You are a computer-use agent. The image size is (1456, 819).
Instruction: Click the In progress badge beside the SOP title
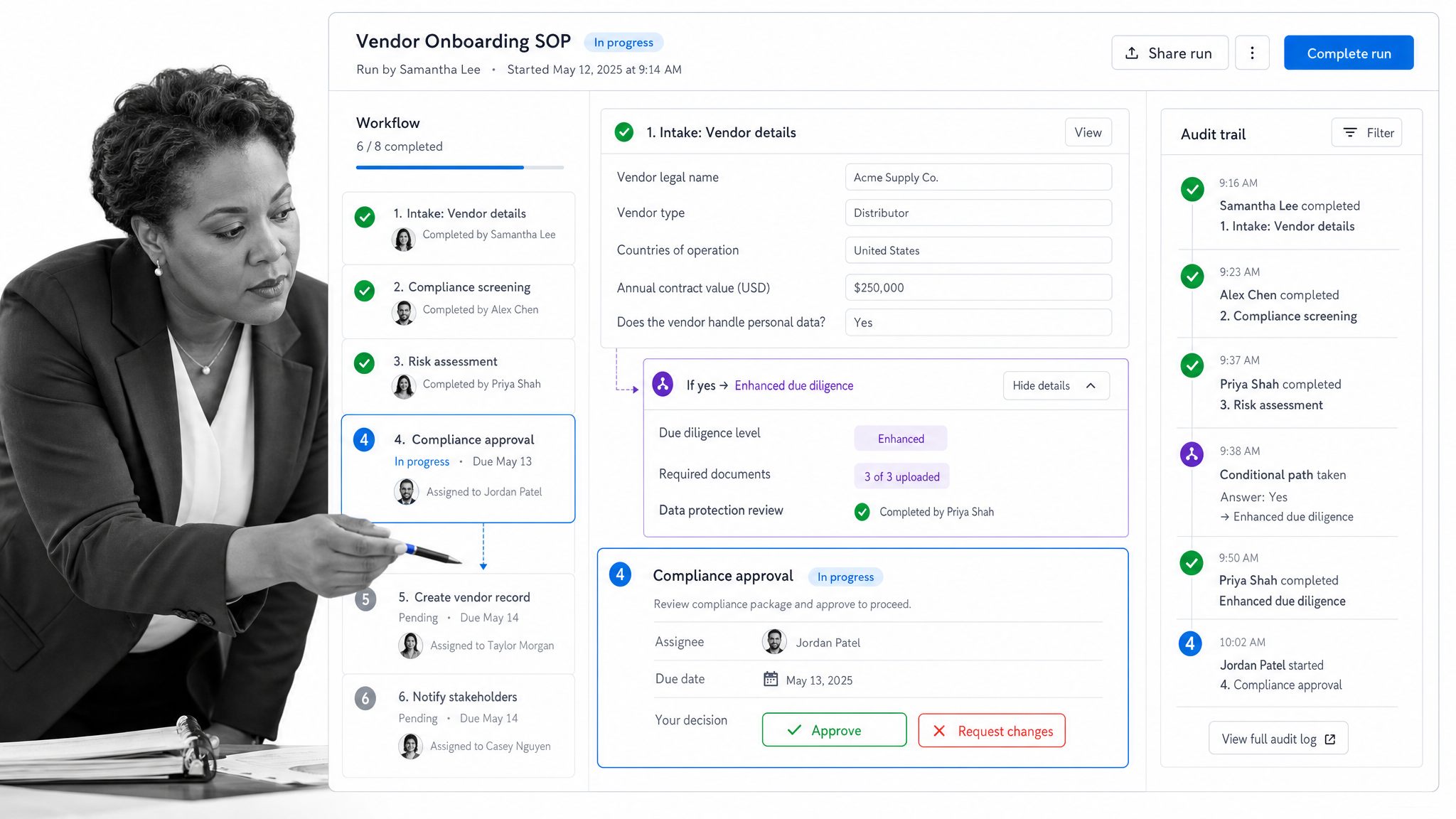click(x=623, y=42)
